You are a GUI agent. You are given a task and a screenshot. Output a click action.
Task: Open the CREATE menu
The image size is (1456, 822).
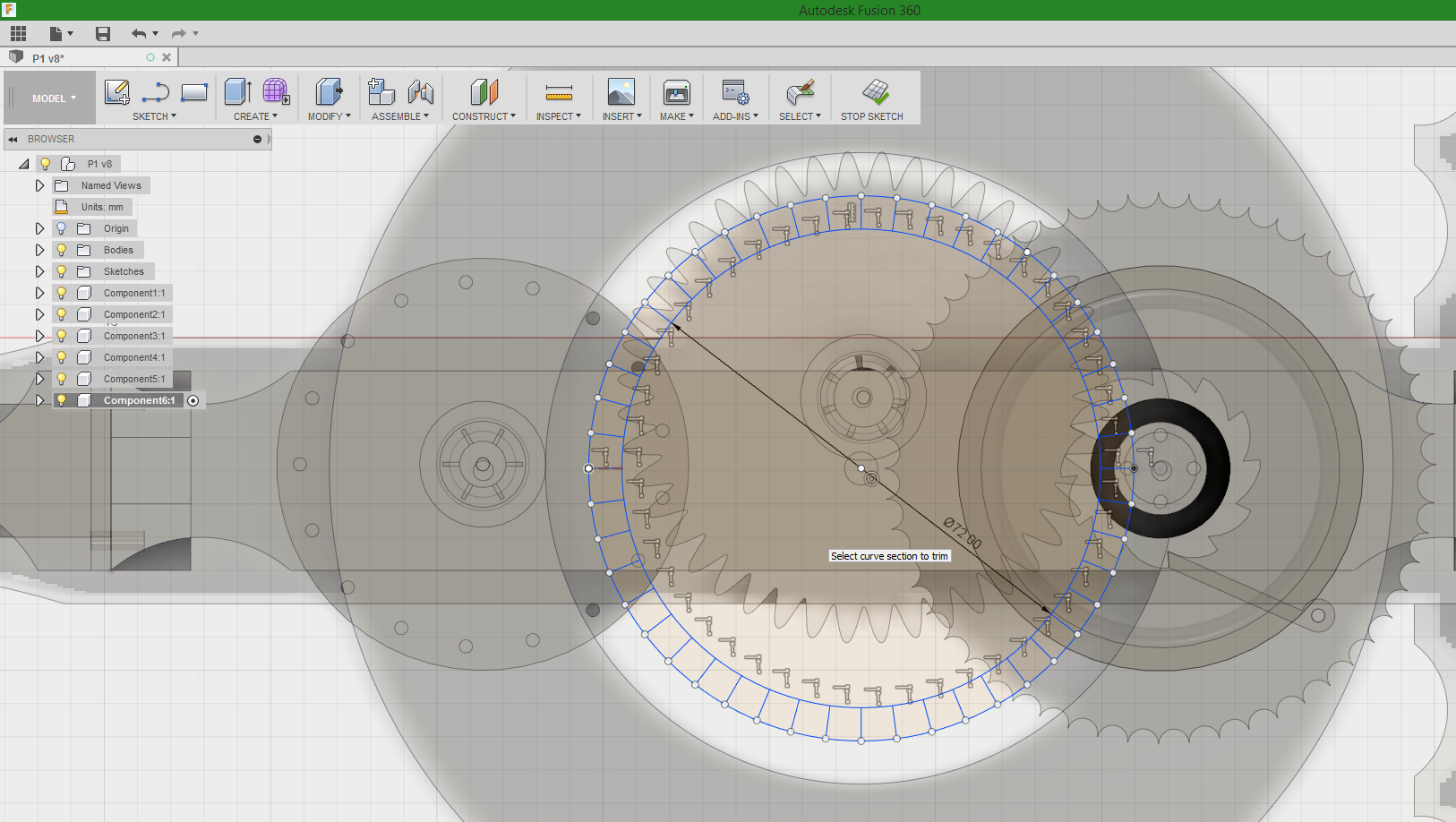255,116
